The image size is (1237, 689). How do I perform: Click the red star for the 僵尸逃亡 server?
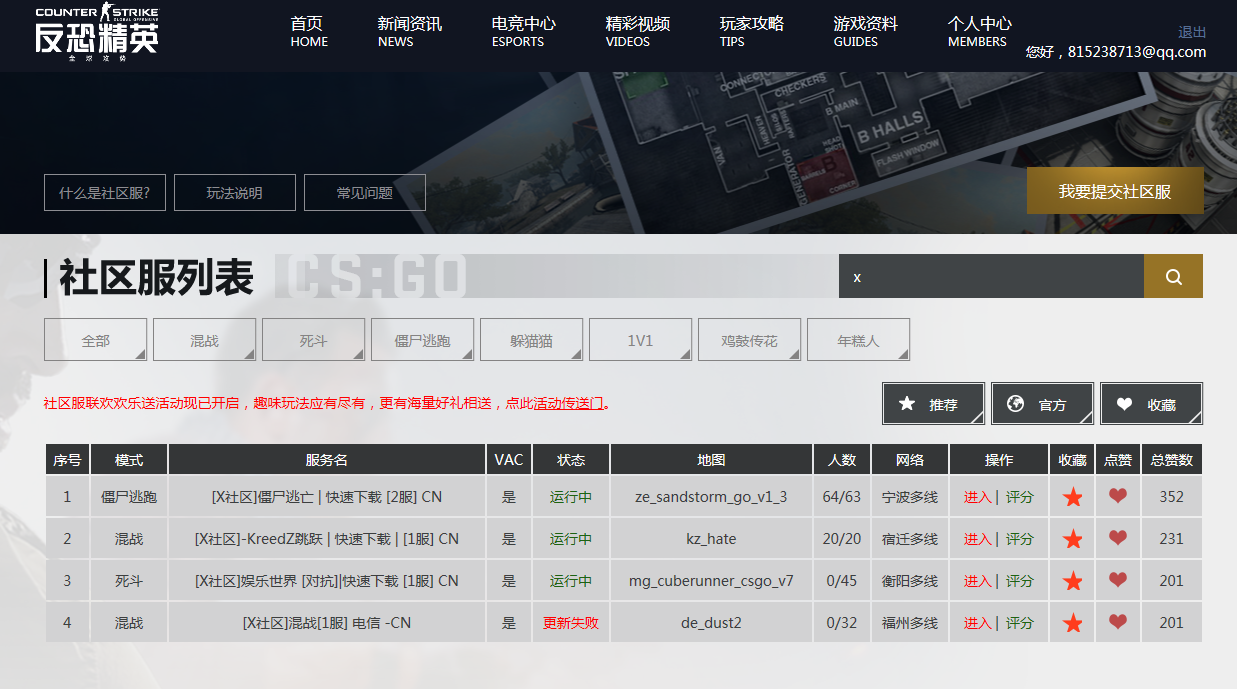point(1072,496)
